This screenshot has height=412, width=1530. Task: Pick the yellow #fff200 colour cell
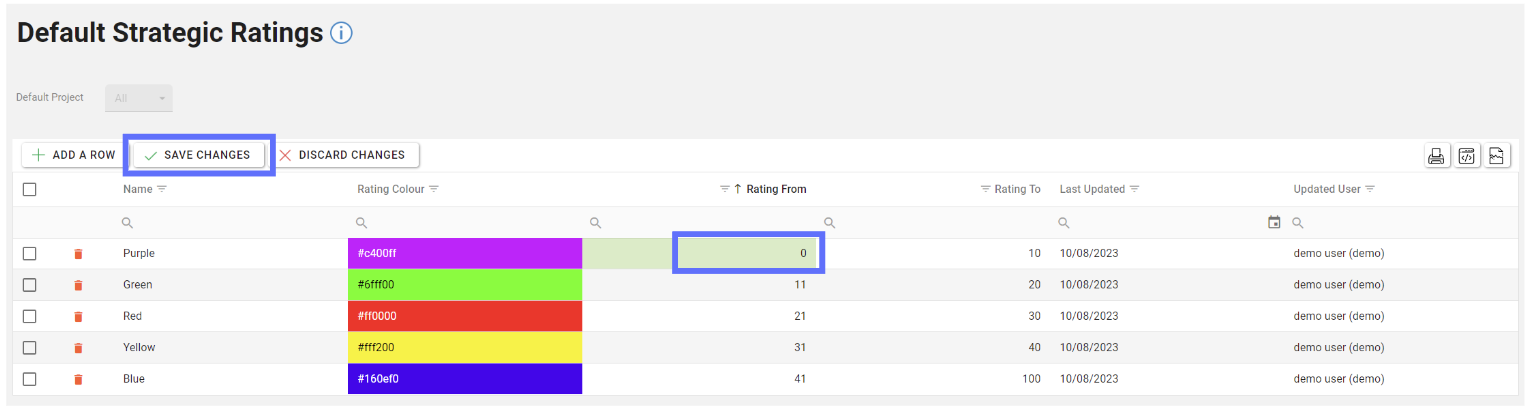[464, 348]
